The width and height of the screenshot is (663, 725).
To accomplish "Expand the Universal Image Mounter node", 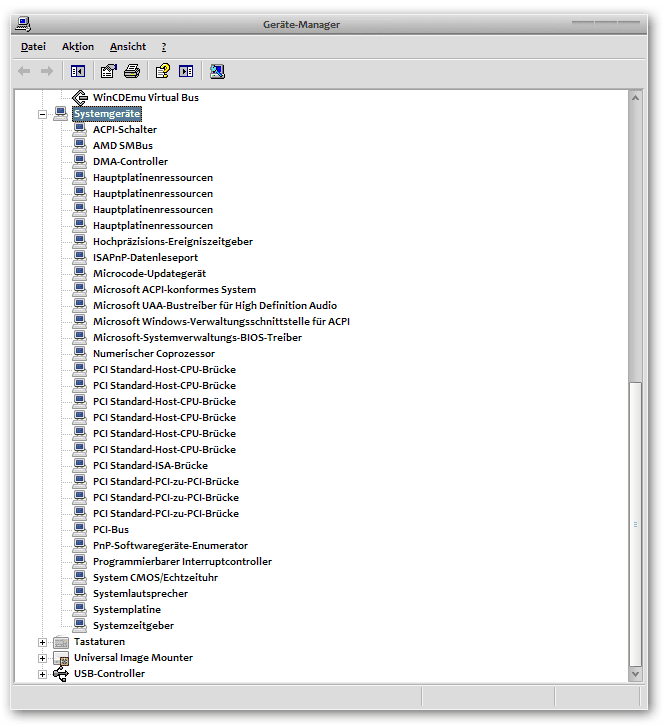I will point(42,658).
